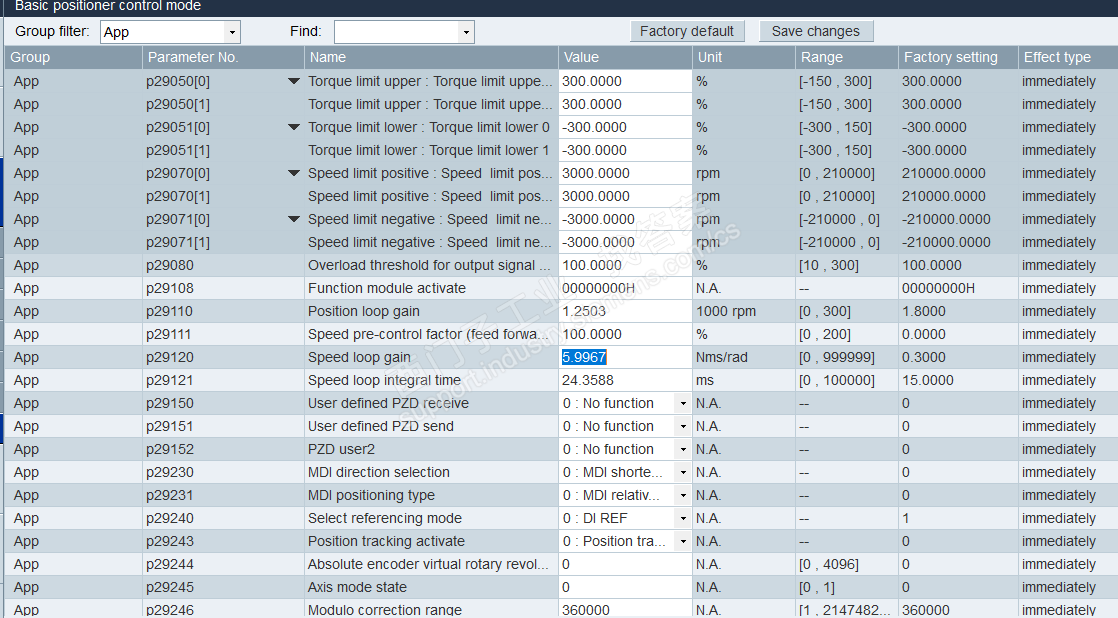This screenshot has width=1118, height=618.
Task: Collapse the p29051[0] Torque limit lower expander
Action: (294, 128)
